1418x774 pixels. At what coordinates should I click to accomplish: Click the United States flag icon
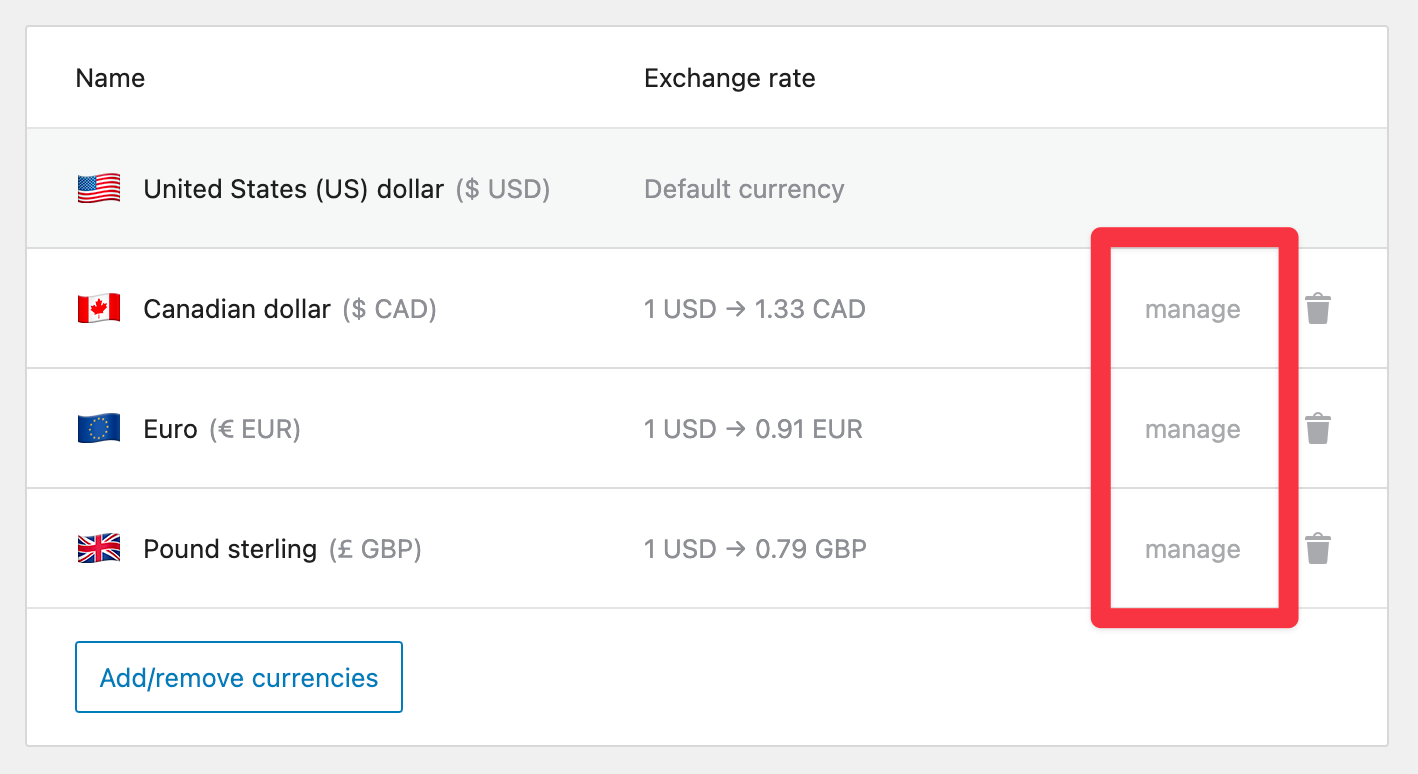97,188
